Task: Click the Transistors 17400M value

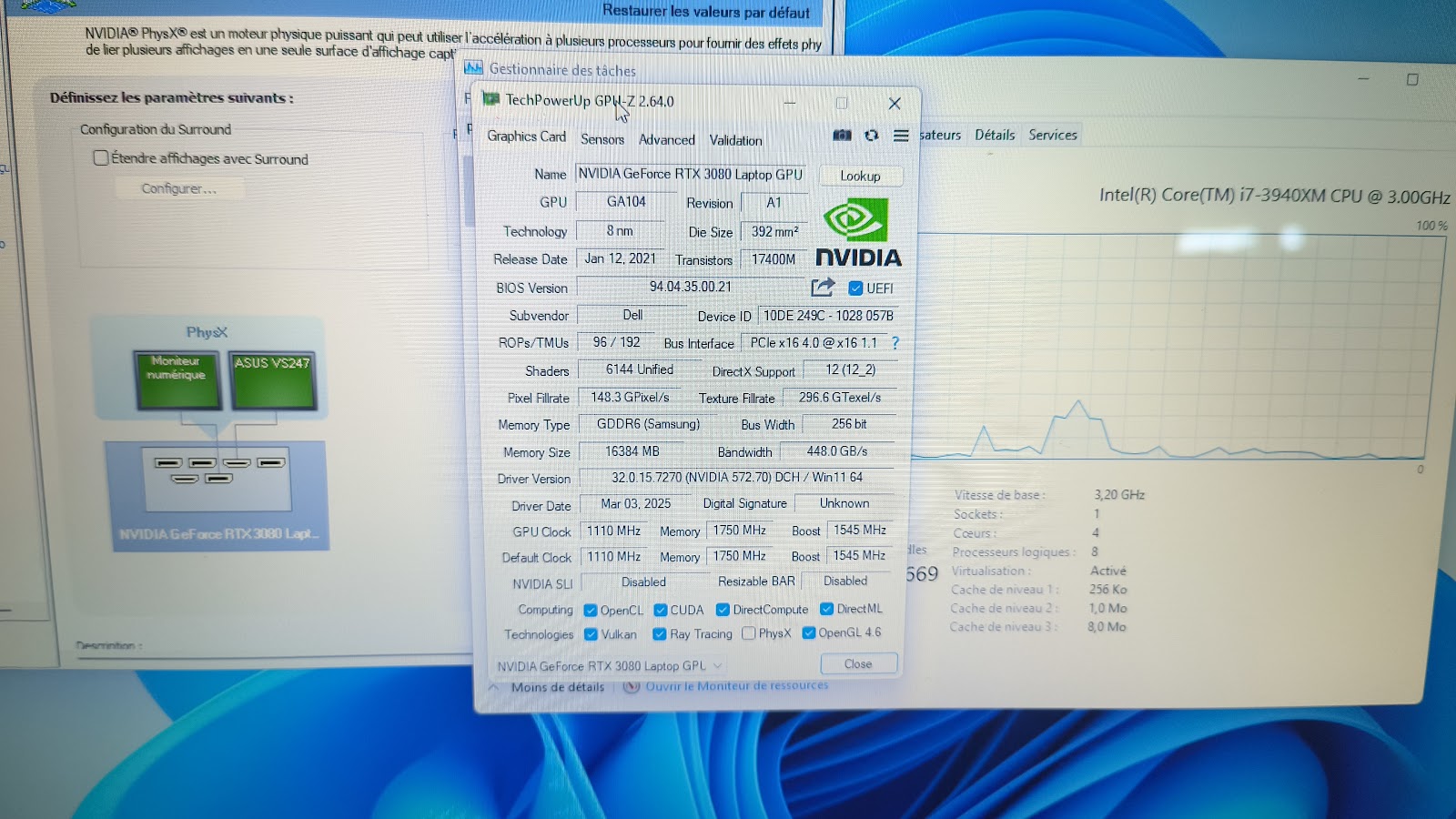Action: (x=773, y=259)
